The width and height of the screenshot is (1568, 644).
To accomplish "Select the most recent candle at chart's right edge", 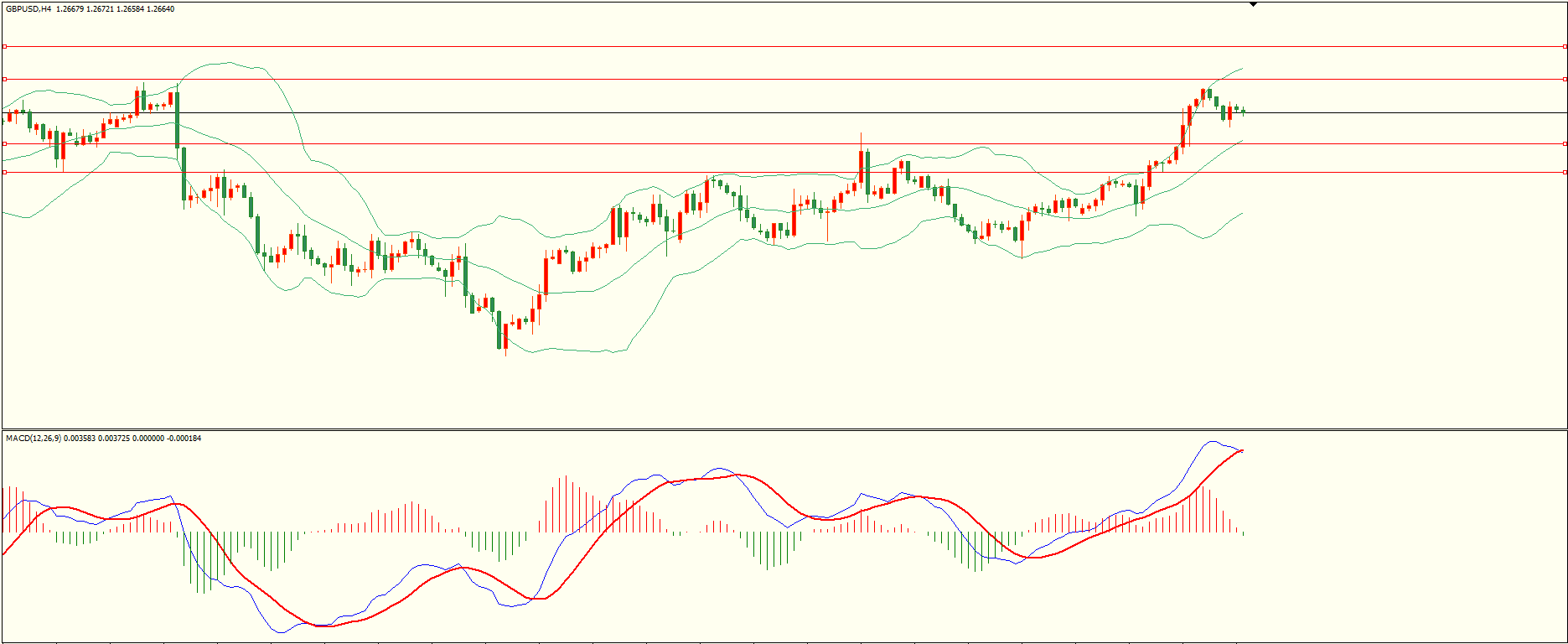I will point(1243,111).
